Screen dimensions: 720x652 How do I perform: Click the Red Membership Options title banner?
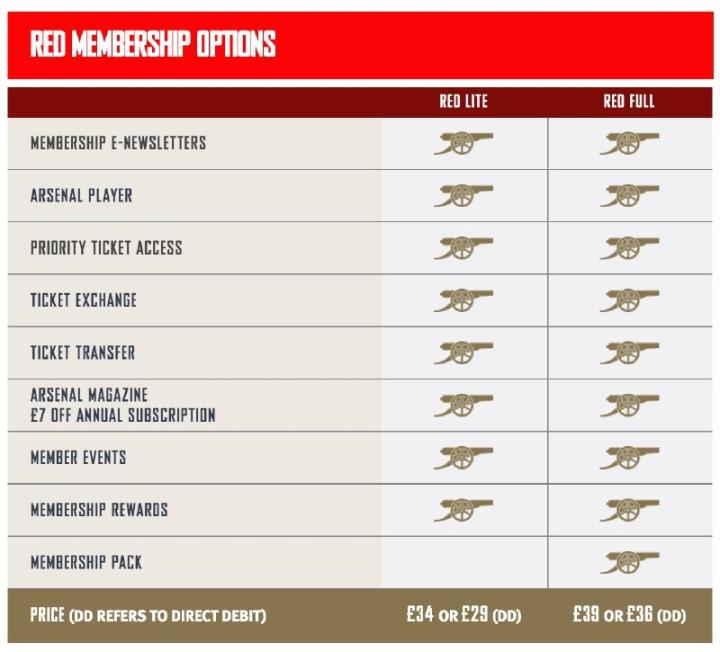(x=360, y=45)
